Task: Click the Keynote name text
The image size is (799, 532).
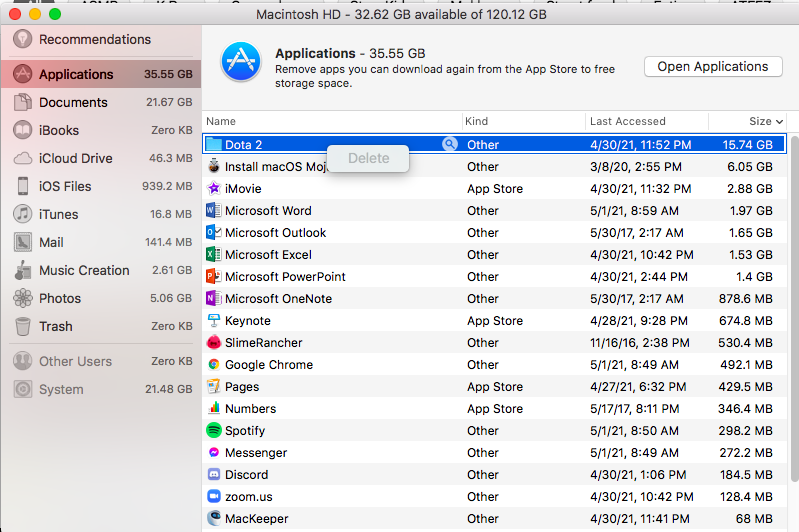Action: coord(248,321)
